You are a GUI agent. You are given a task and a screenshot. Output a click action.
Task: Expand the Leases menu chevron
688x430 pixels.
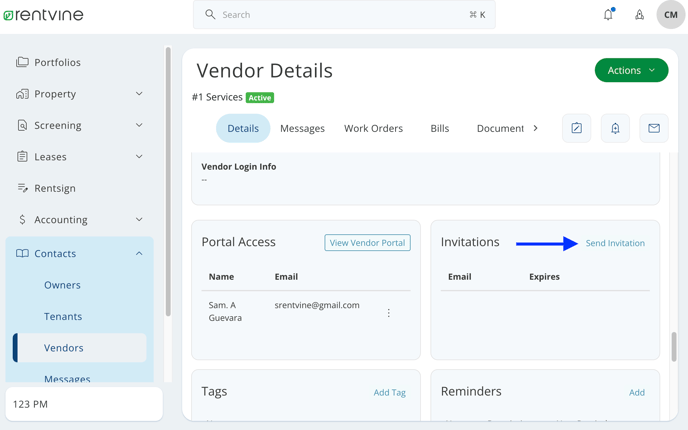point(139,157)
